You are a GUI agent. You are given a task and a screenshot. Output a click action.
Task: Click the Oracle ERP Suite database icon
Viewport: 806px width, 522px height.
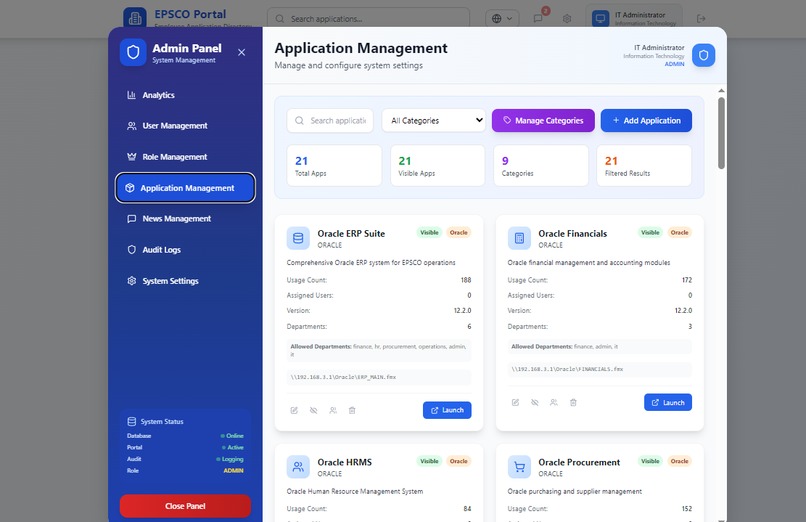298,238
